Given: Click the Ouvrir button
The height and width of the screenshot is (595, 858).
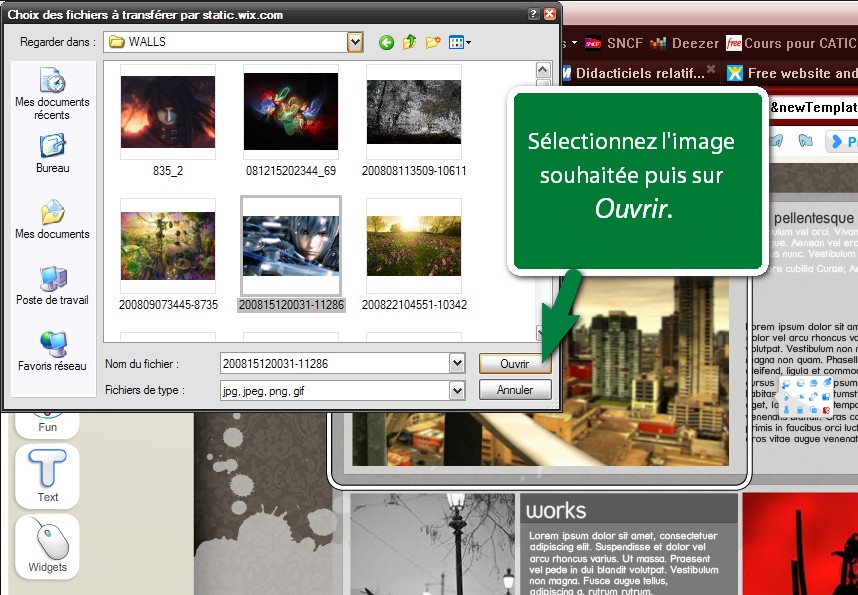Looking at the screenshot, I should 514,363.
